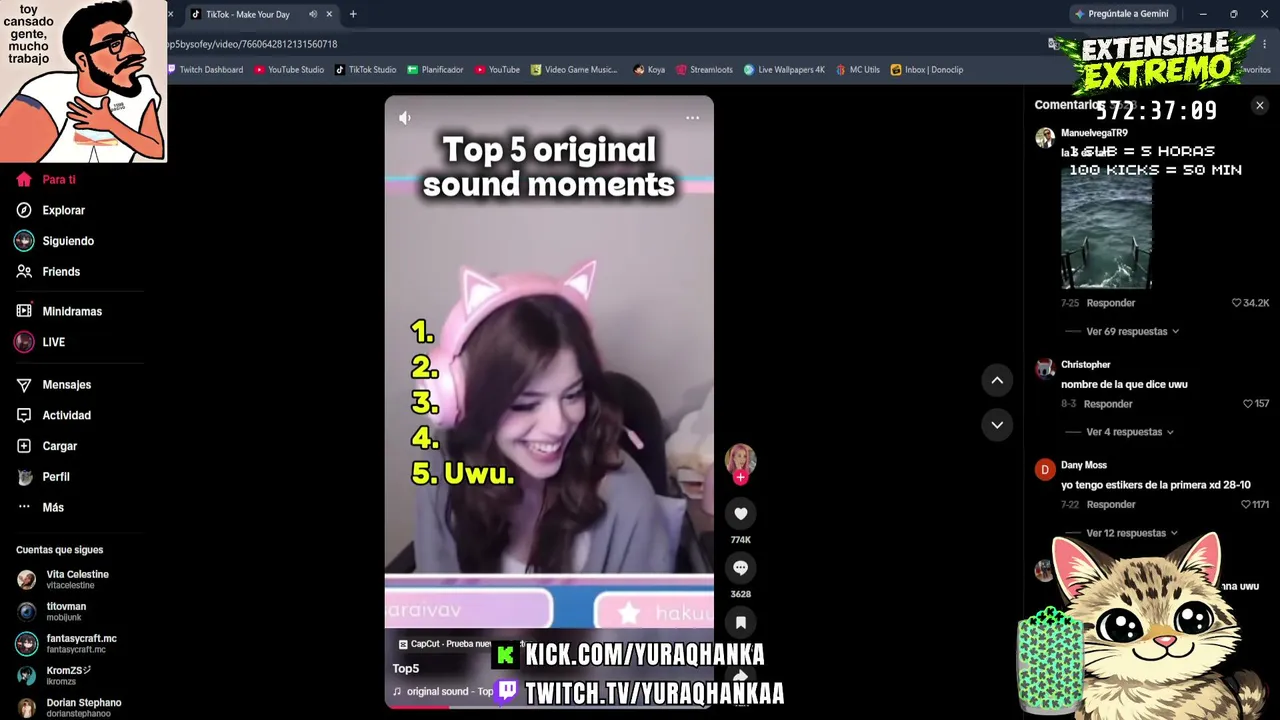
Task: Open TikTok Studio bookmark
Action: pos(366,70)
